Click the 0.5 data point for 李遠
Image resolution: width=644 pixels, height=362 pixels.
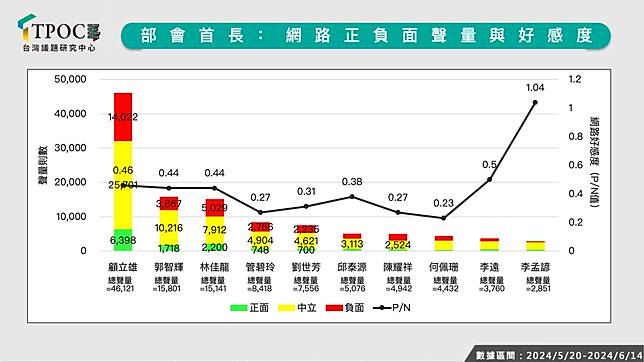point(489,180)
